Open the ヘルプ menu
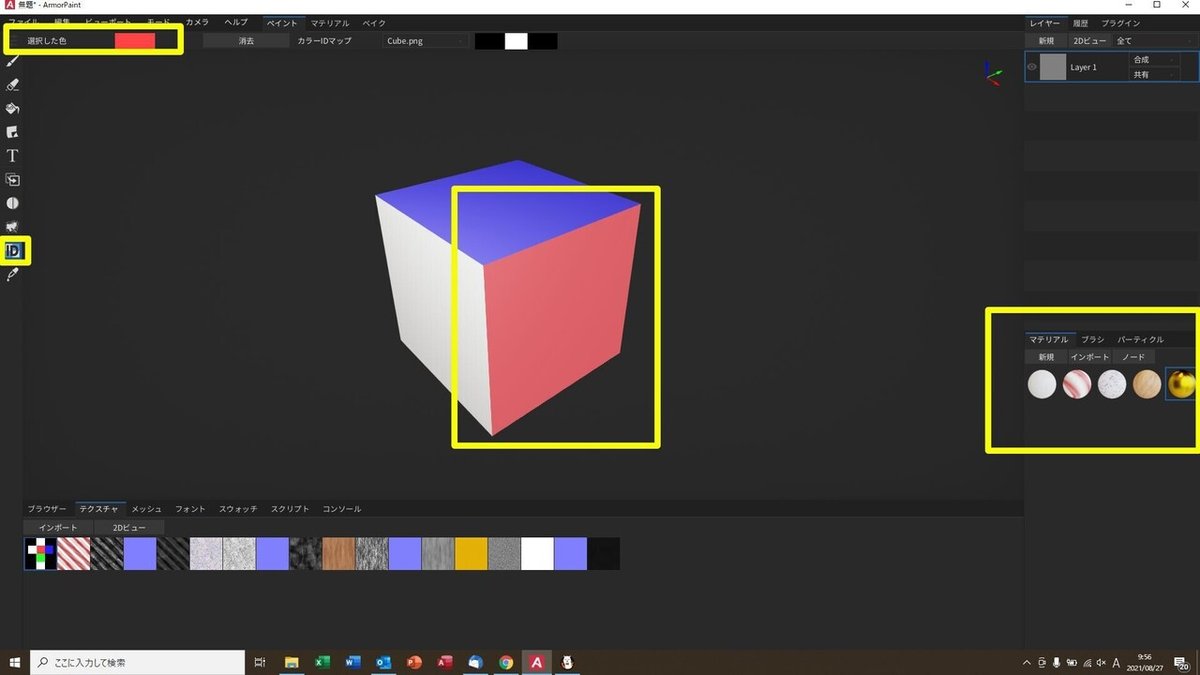The height and width of the screenshot is (675, 1200). 236,22
